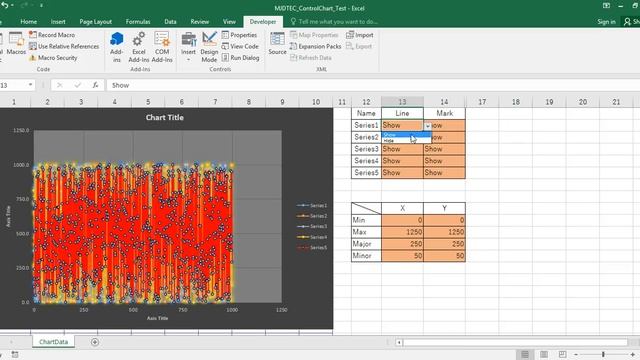Open the Macros dialog
640x360 pixels.
[x=16, y=44]
